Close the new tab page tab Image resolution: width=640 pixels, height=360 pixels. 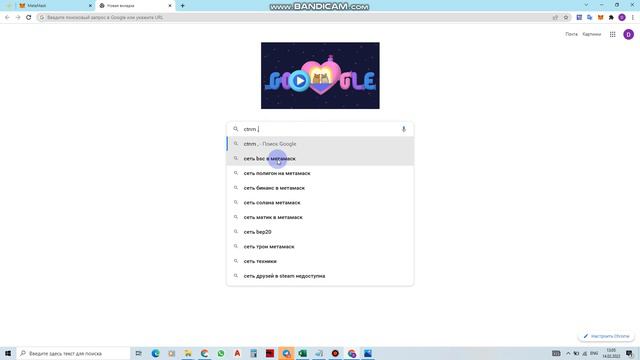pyautogui.click(x=170, y=6)
